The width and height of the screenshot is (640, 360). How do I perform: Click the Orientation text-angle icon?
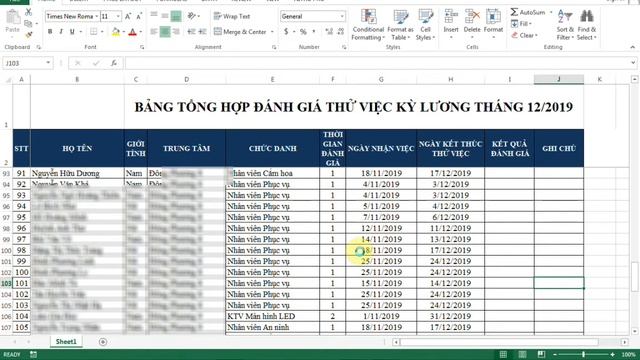click(x=191, y=16)
